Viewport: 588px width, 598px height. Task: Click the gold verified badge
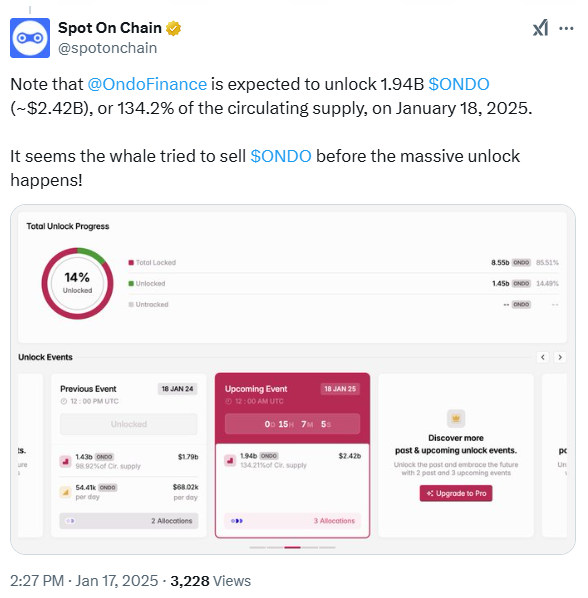point(174,28)
